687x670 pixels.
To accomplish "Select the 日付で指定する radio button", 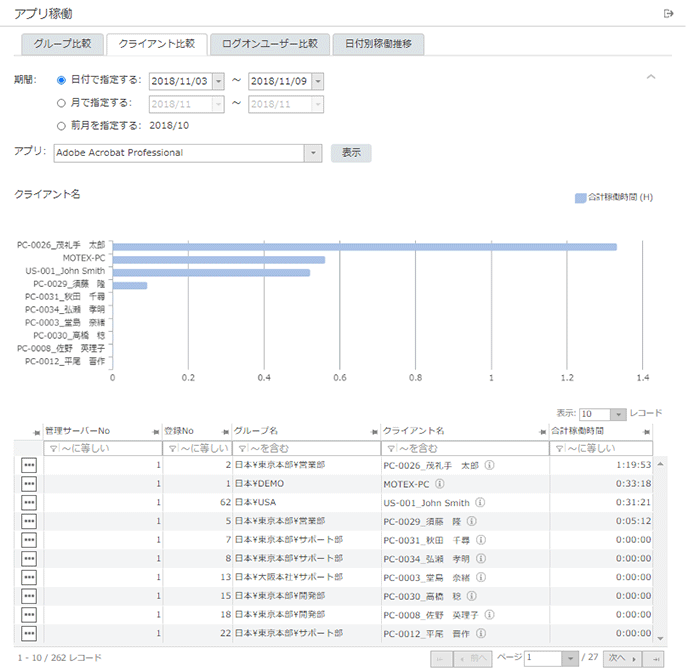I will pyautogui.click(x=62, y=81).
